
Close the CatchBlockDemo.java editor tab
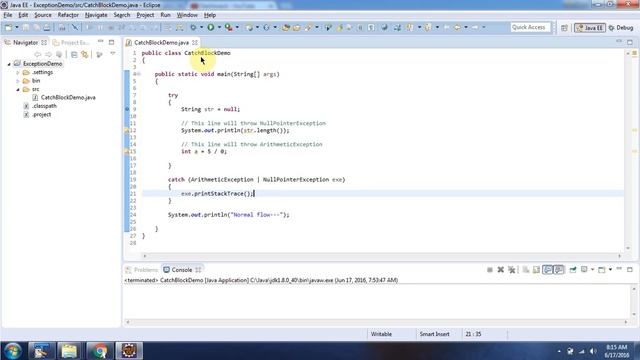click(x=195, y=42)
